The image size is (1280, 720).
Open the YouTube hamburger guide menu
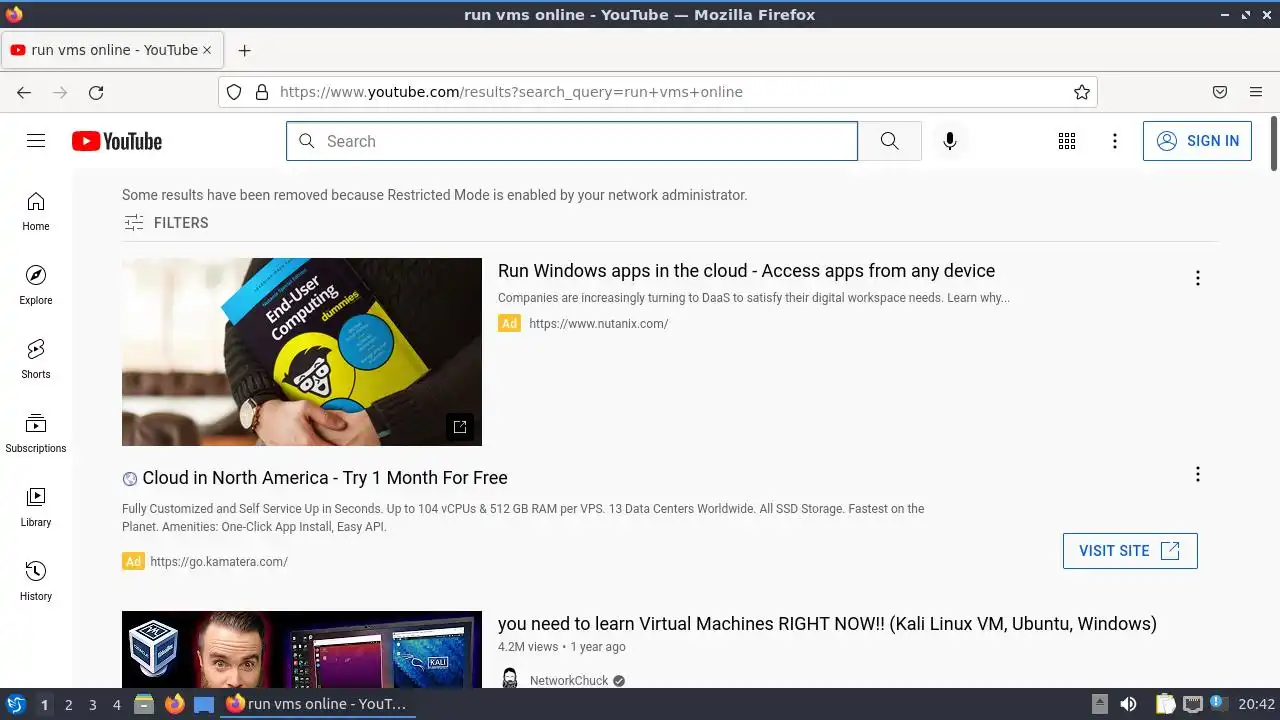[36, 141]
